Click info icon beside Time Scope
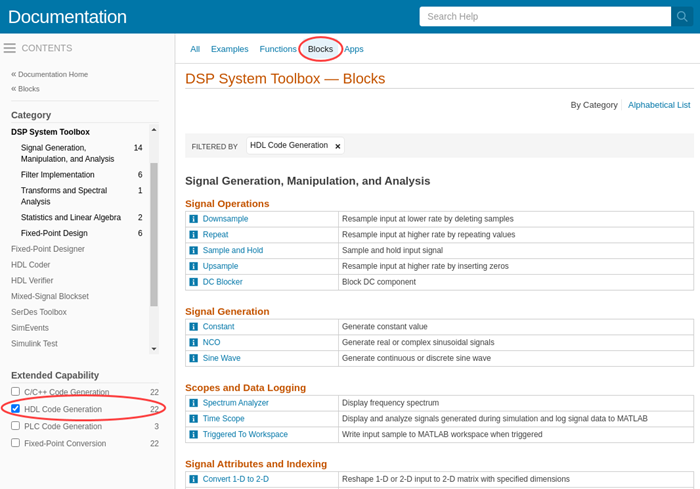This screenshot has height=489, width=700. 194,418
